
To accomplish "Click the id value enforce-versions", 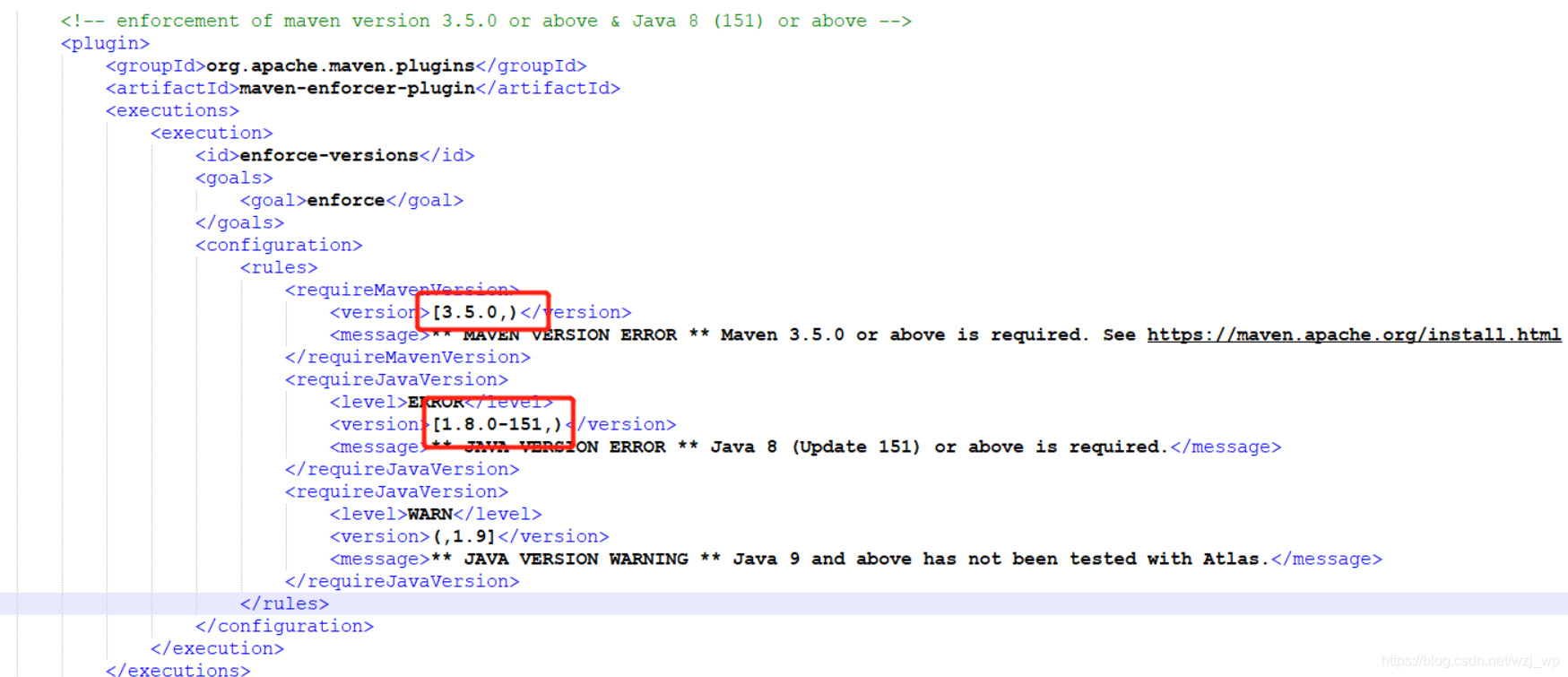I will click(x=329, y=155).
